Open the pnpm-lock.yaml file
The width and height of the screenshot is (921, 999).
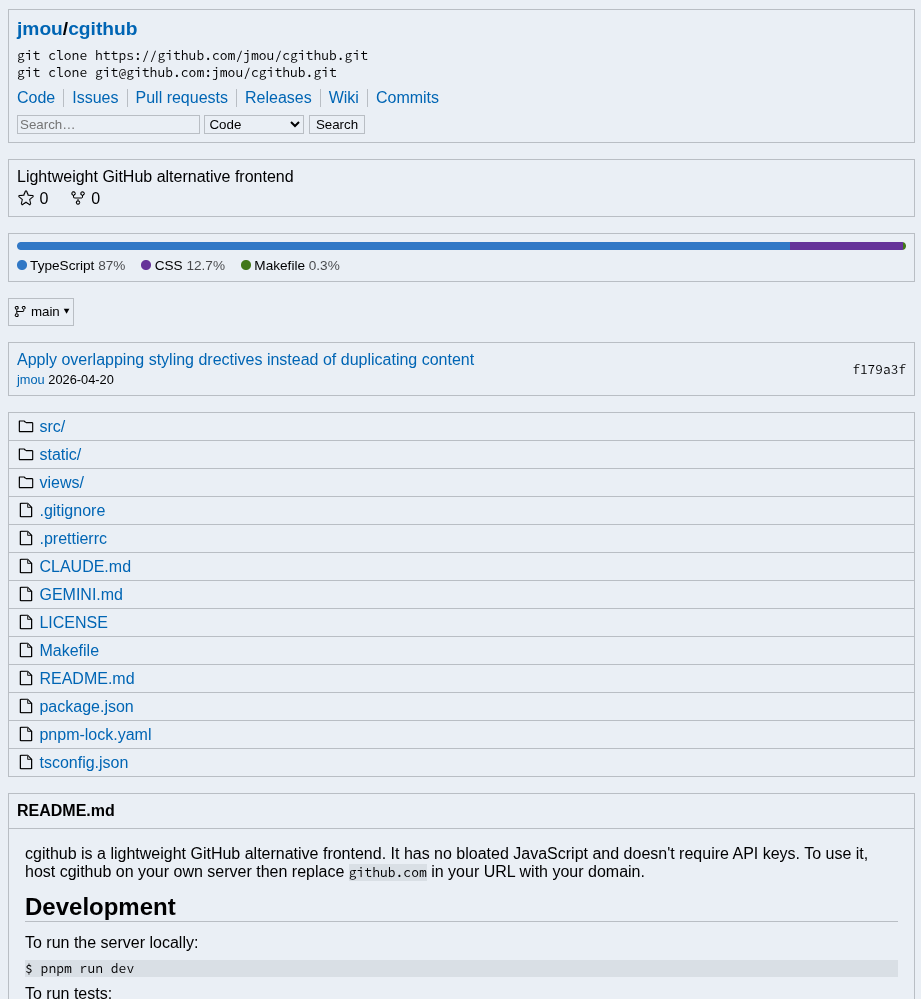click(x=96, y=735)
